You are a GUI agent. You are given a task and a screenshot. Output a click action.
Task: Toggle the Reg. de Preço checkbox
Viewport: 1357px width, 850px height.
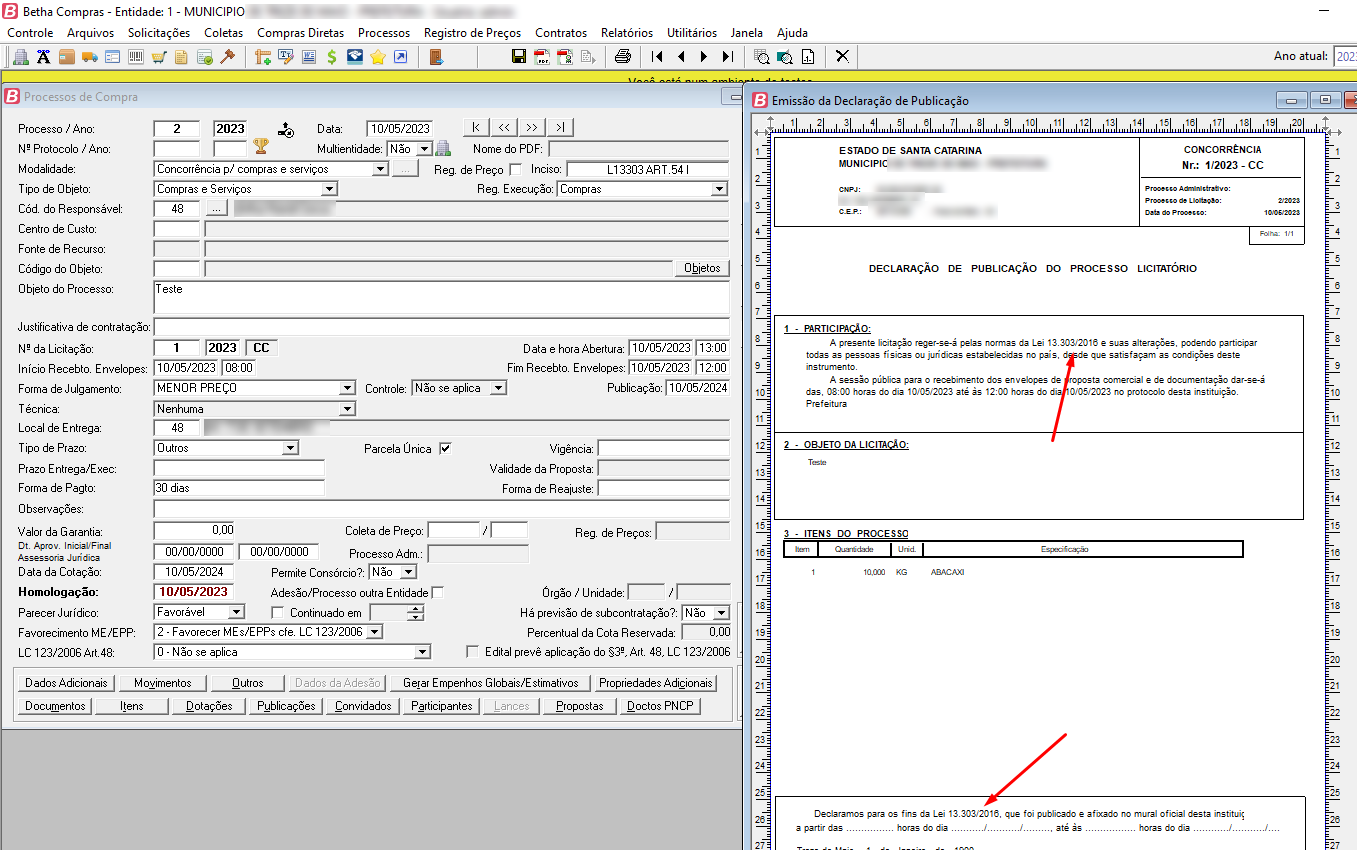pos(516,170)
